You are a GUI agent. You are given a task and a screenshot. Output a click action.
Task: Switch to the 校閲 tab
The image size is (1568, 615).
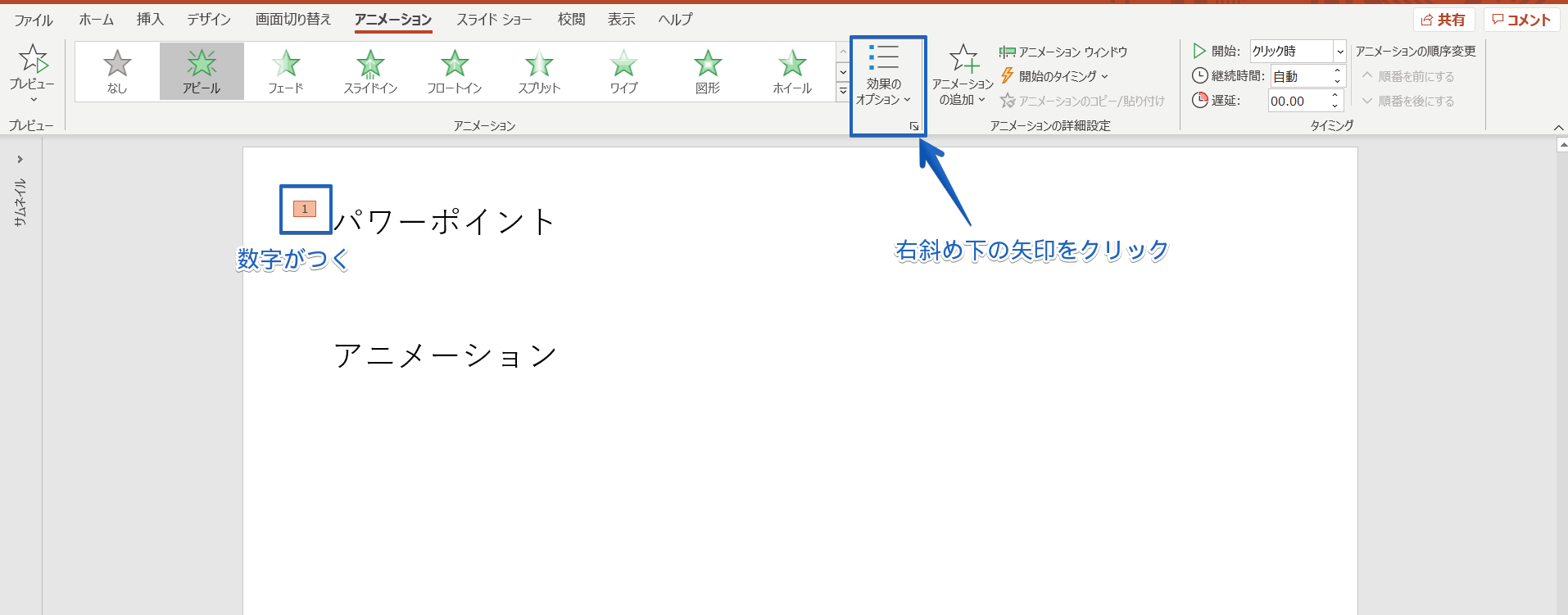click(572, 19)
